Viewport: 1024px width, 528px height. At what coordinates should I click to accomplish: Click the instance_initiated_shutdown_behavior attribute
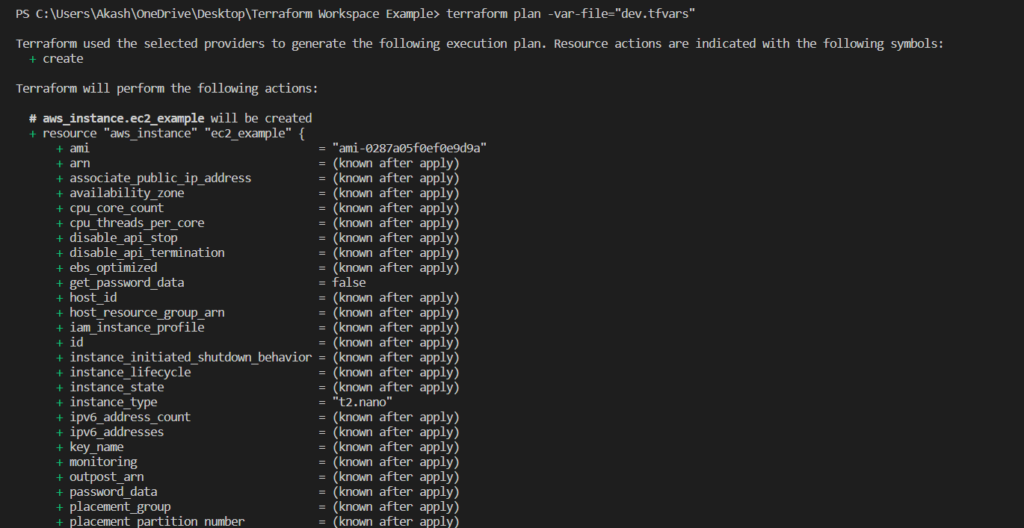(x=190, y=357)
